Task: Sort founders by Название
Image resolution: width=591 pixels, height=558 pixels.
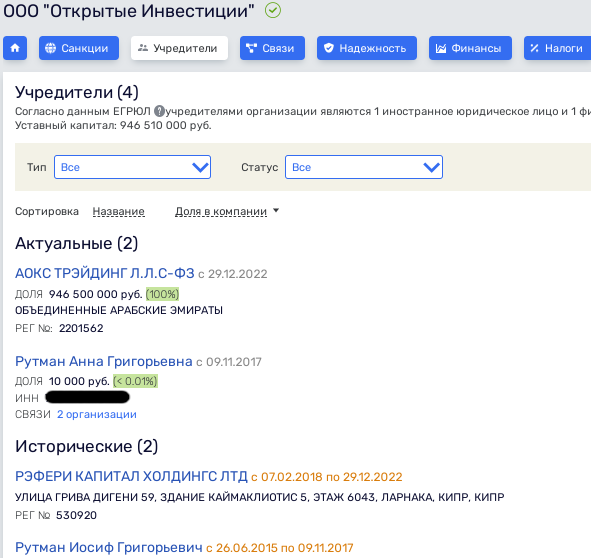Action: click(118, 212)
